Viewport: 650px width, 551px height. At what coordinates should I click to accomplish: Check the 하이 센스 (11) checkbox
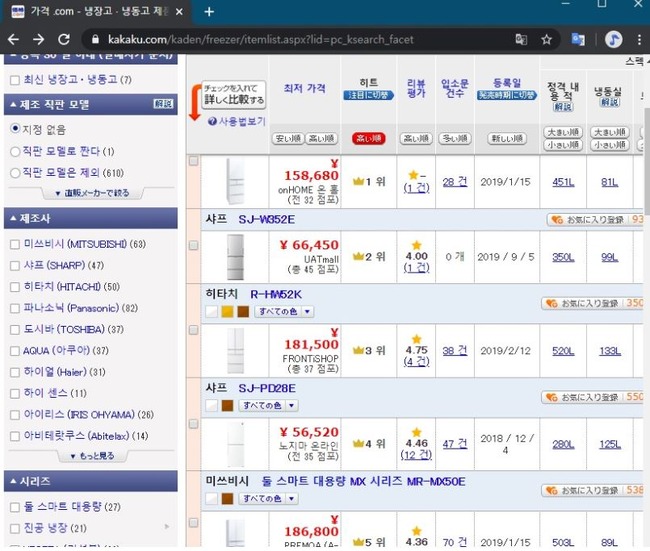(15, 393)
